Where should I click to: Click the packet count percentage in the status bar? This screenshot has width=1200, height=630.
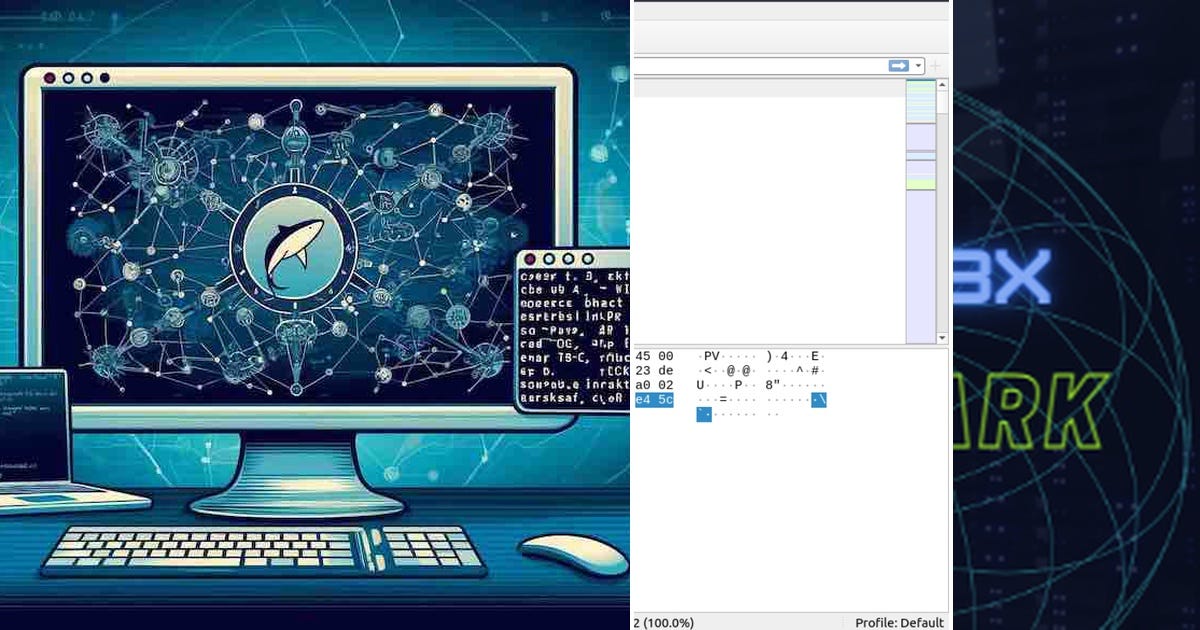click(x=663, y=622)
